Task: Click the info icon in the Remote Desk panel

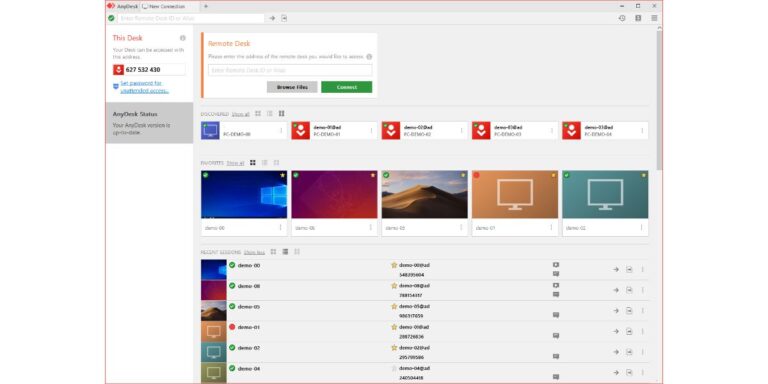Action: pyautogui.click(x=369, y=57)
